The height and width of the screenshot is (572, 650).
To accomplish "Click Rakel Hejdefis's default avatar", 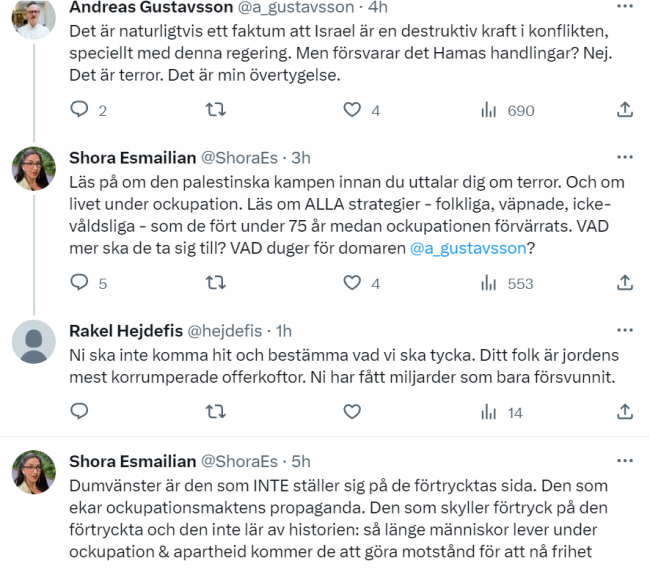I will pyautogui.click(x=34, y=341).
